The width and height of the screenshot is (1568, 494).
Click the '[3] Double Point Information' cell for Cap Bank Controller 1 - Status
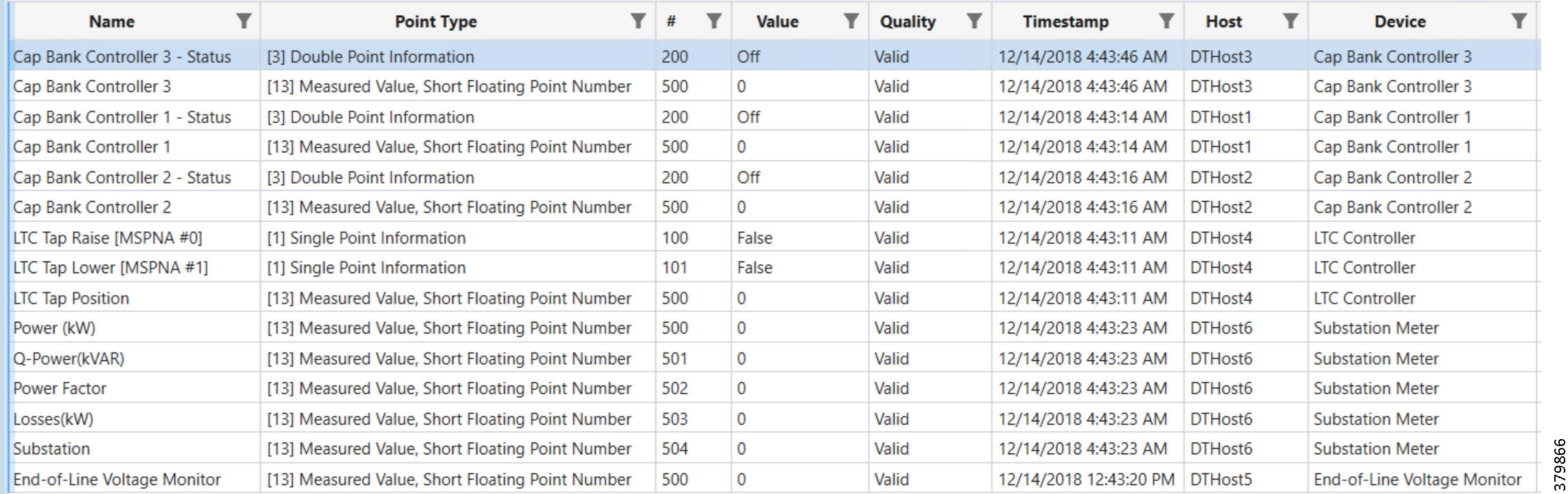point(371,117)
